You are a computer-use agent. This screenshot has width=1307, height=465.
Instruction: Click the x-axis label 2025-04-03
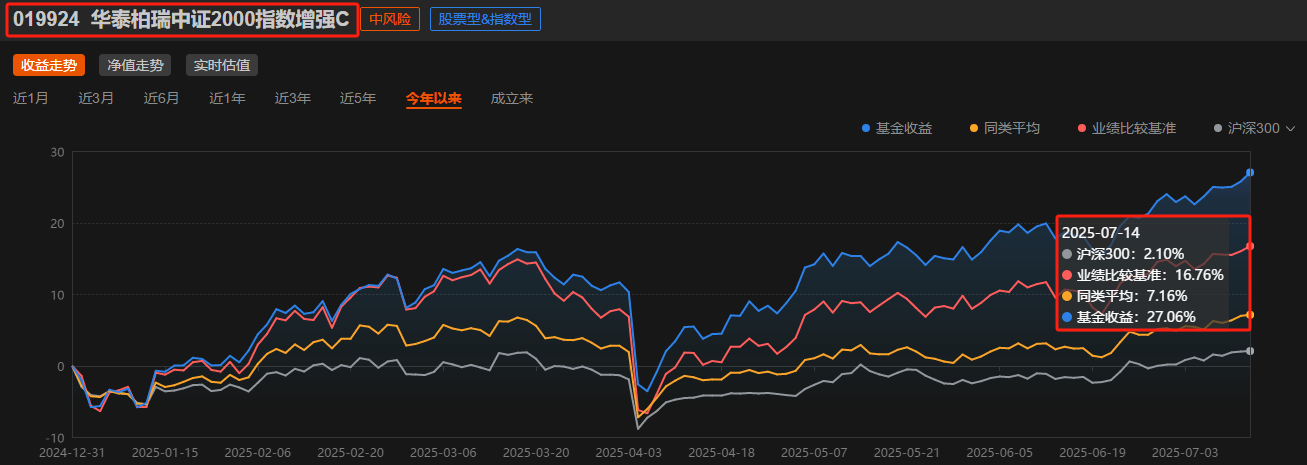[x=629, y=453]
